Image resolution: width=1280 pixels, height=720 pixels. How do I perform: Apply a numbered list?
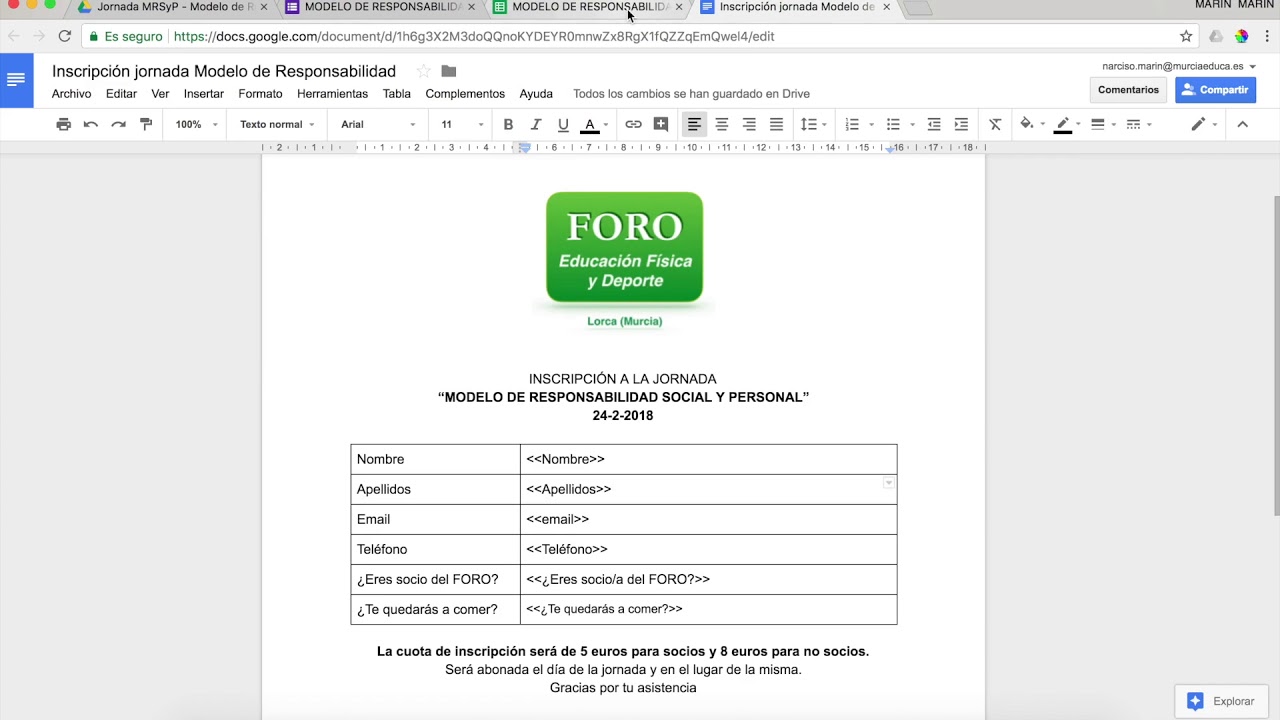852,124
